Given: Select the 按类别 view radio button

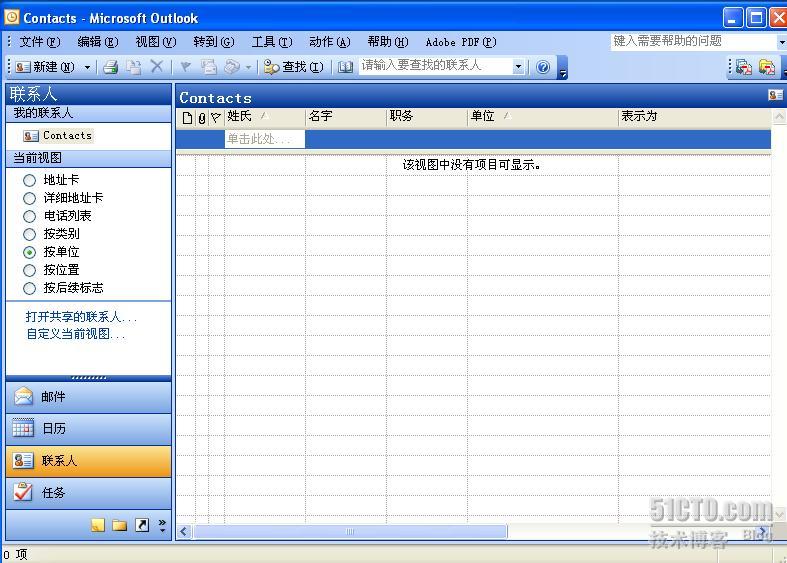Looking at the screenshot, I should click(30, 234).
